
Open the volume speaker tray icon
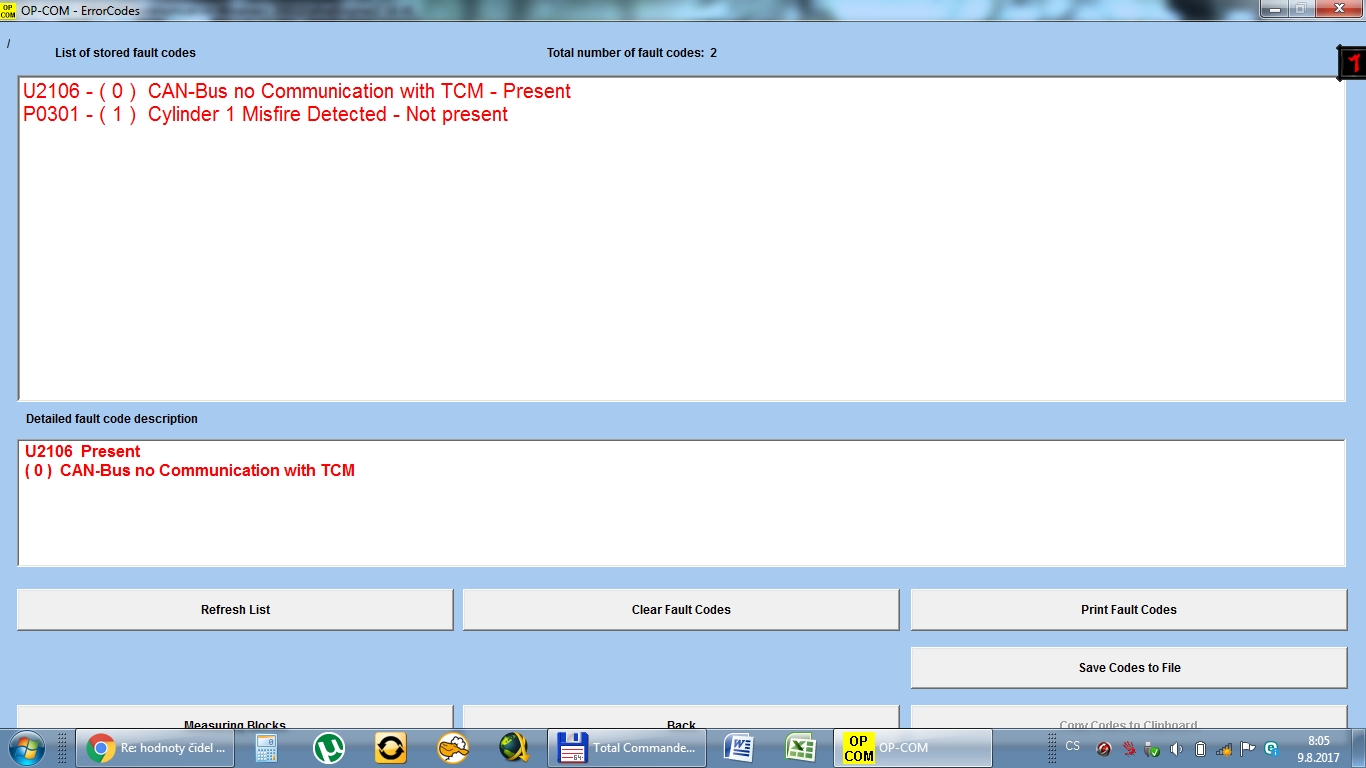click(x=1176, y=748)
